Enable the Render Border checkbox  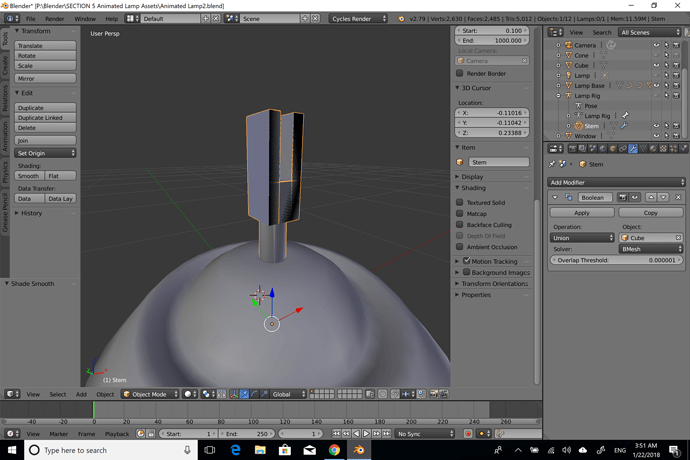click(460, 73)
